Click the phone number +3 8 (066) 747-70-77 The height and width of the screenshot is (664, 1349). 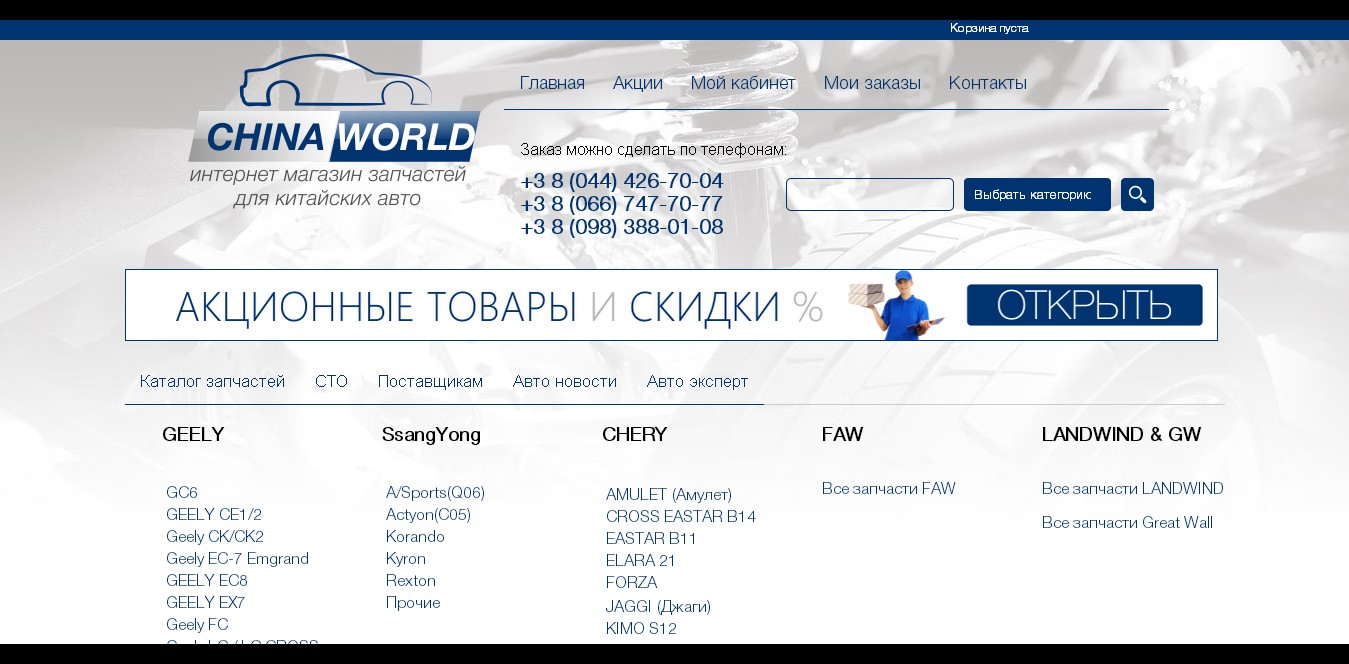621,204
